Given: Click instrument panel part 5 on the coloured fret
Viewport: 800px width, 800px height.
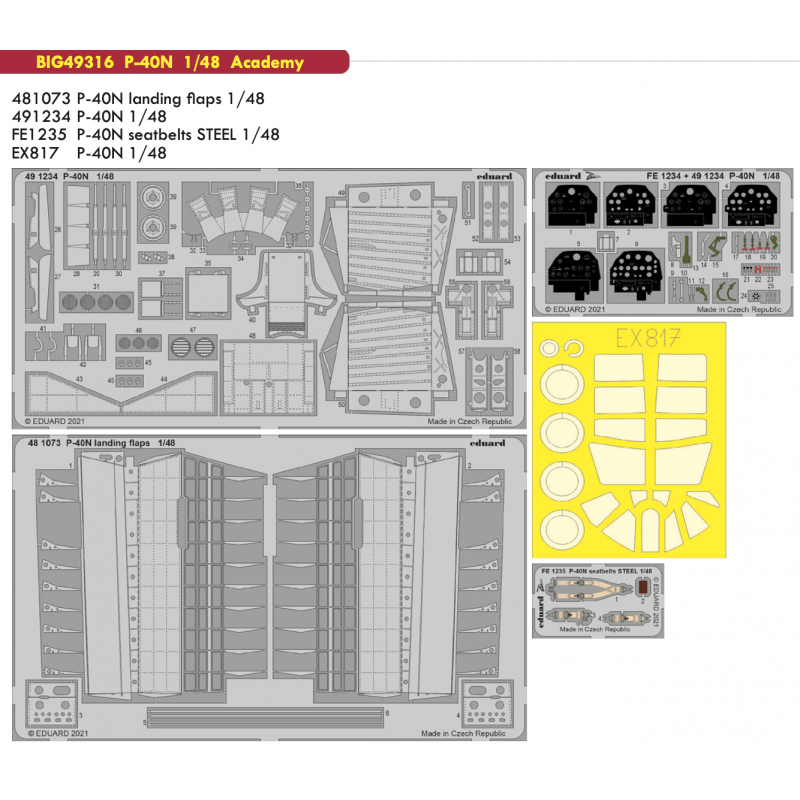Looking at the screenshot, I should [572, 274].
